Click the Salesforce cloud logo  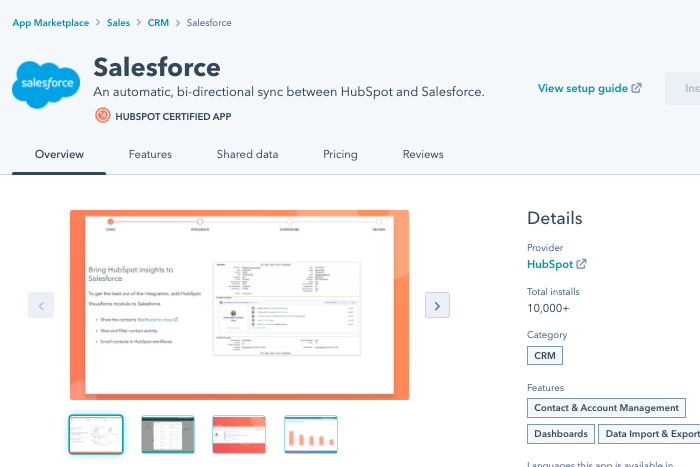(x=46, y=84)
